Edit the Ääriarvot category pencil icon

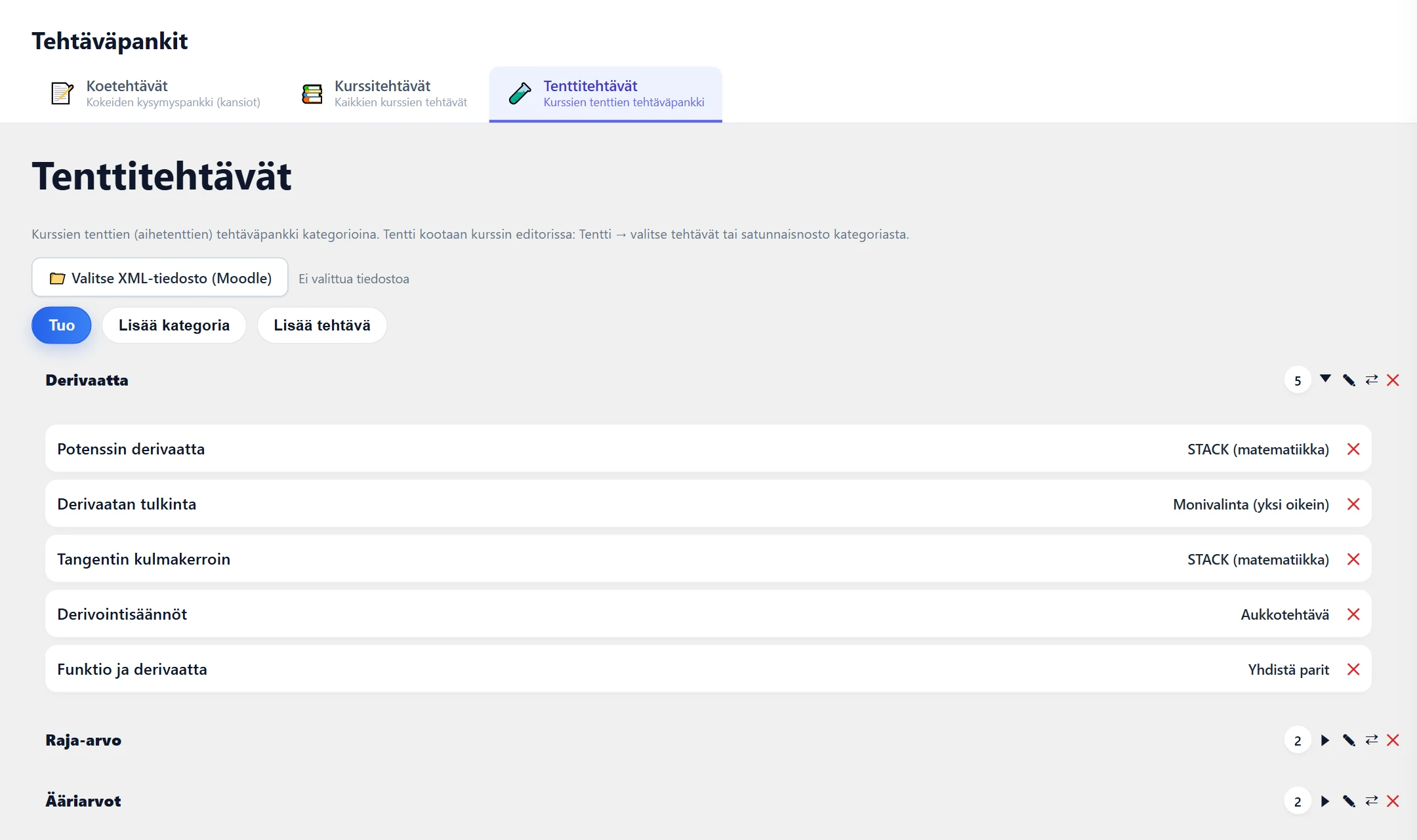pos(1349,801)
